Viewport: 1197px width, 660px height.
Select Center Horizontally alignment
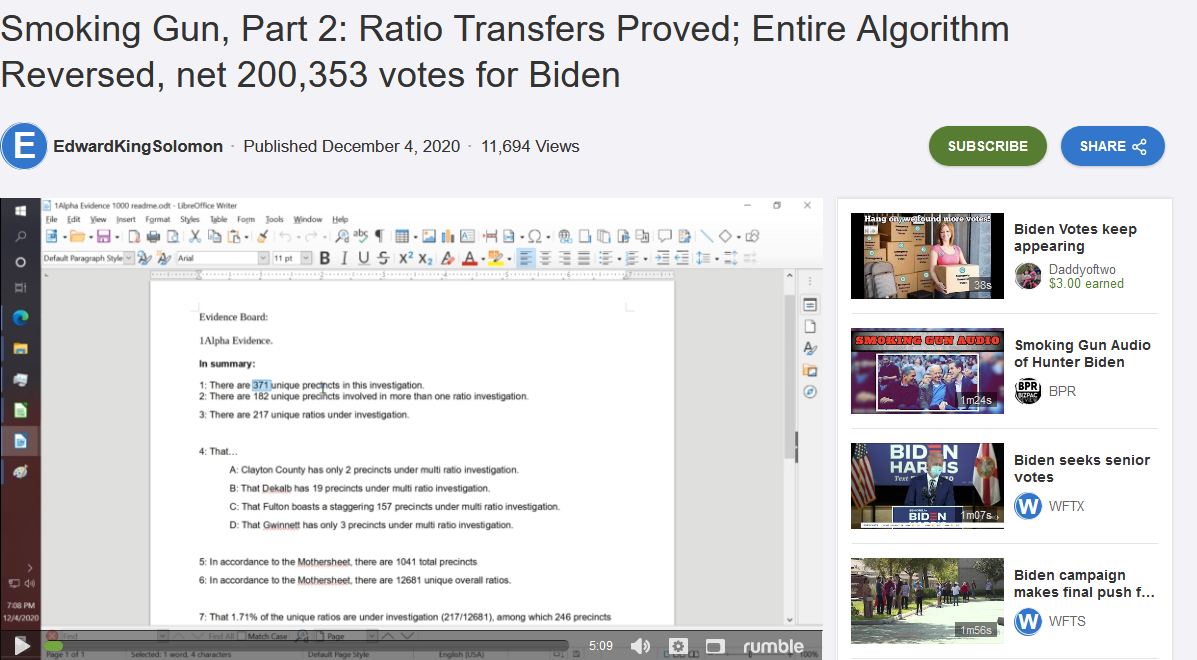point(545,258)
